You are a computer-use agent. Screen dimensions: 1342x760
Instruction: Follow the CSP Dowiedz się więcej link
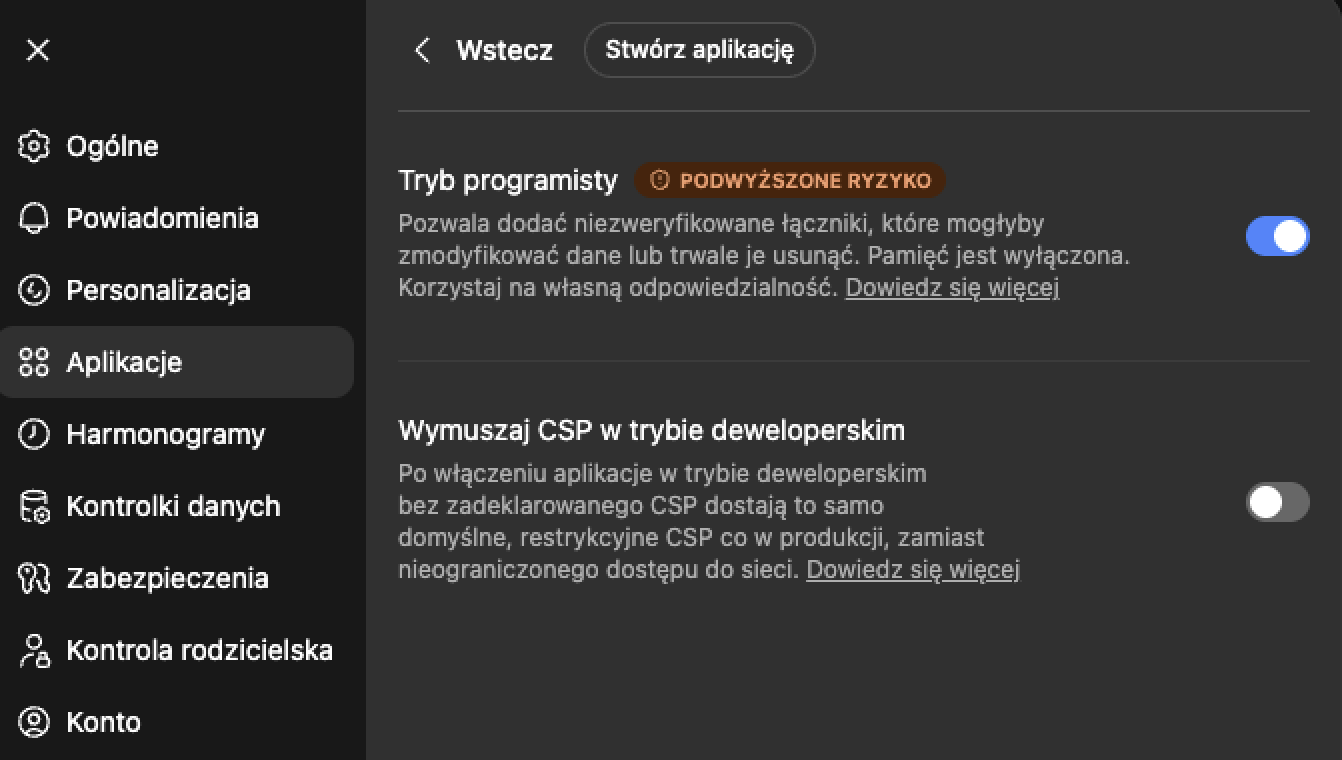pyautogui.click(x=912, y=569)
